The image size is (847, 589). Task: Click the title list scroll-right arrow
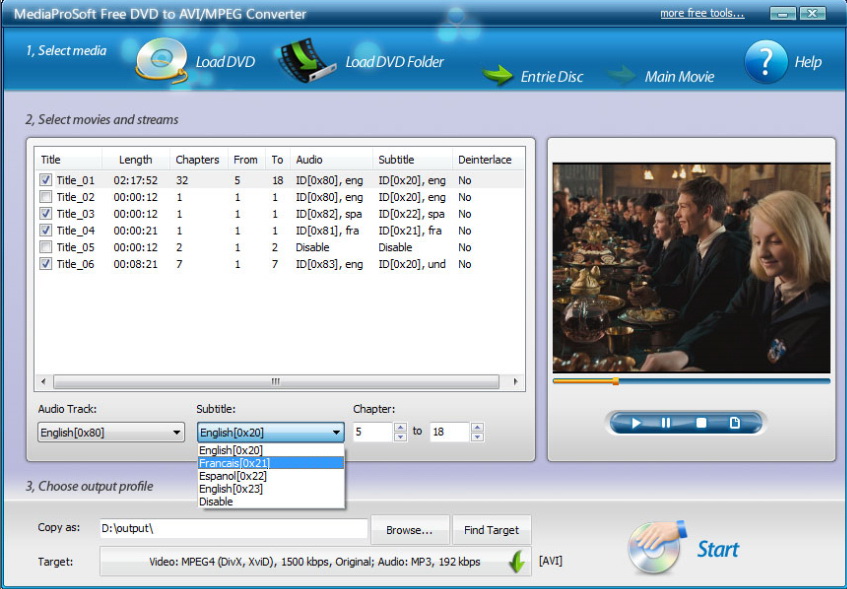coord(515,381)
